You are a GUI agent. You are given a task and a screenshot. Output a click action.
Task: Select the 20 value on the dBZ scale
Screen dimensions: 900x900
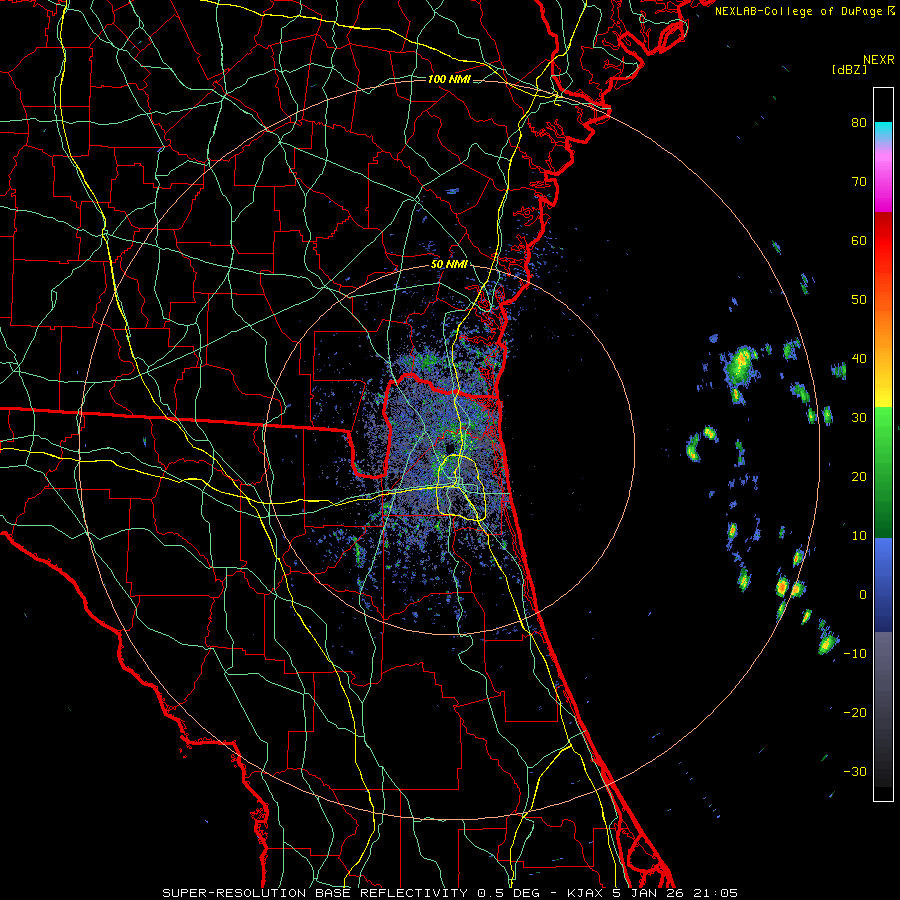click(x=859, y=476)
